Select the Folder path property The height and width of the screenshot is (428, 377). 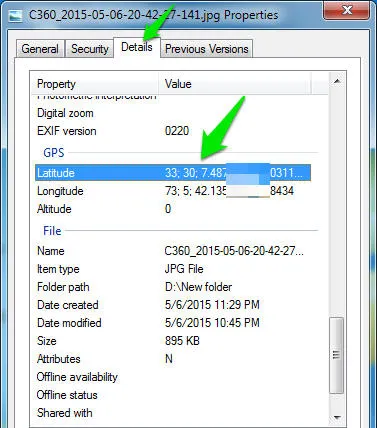[x=63, y=287]
